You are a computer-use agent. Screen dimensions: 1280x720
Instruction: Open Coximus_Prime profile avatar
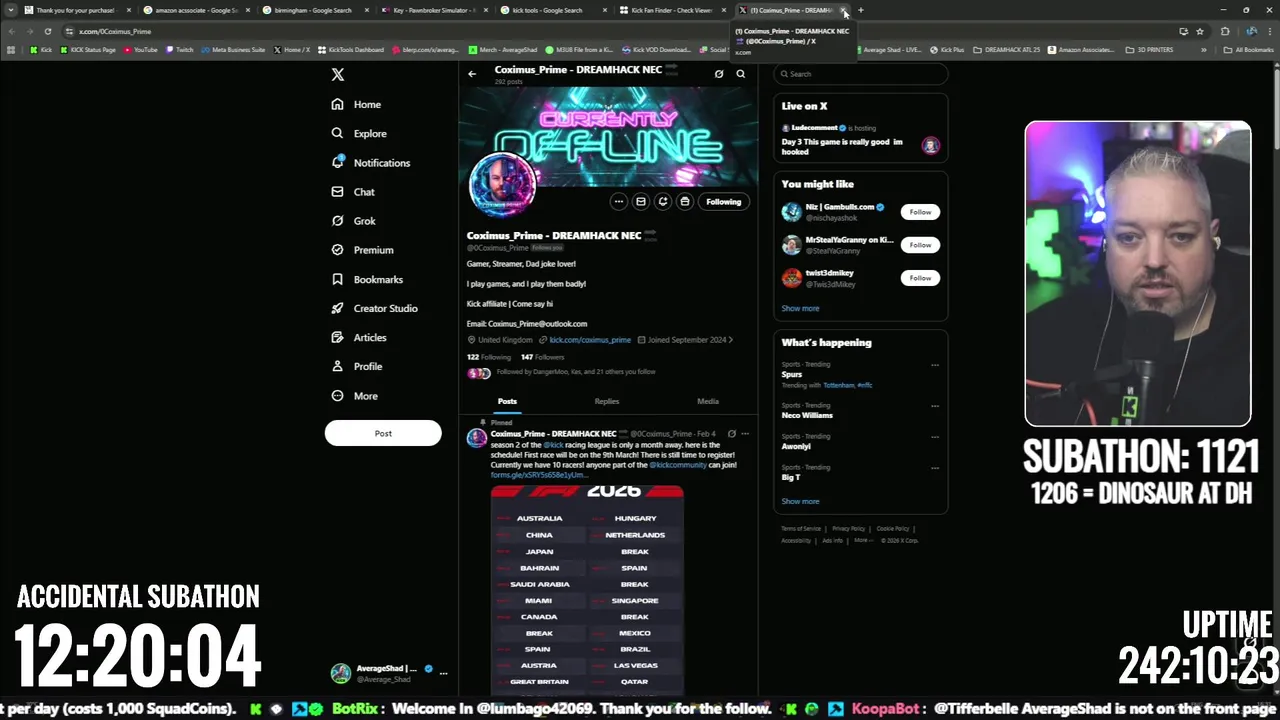503,184
